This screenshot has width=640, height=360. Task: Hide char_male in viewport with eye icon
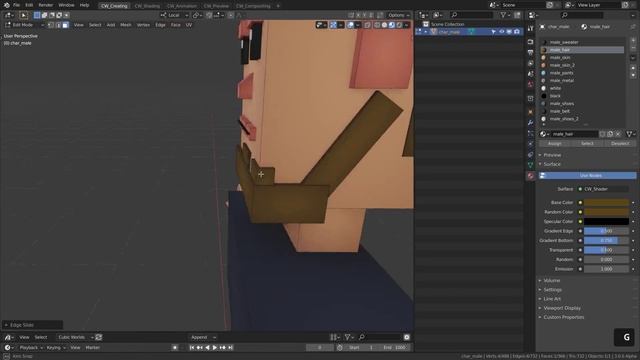coord(502,32)
